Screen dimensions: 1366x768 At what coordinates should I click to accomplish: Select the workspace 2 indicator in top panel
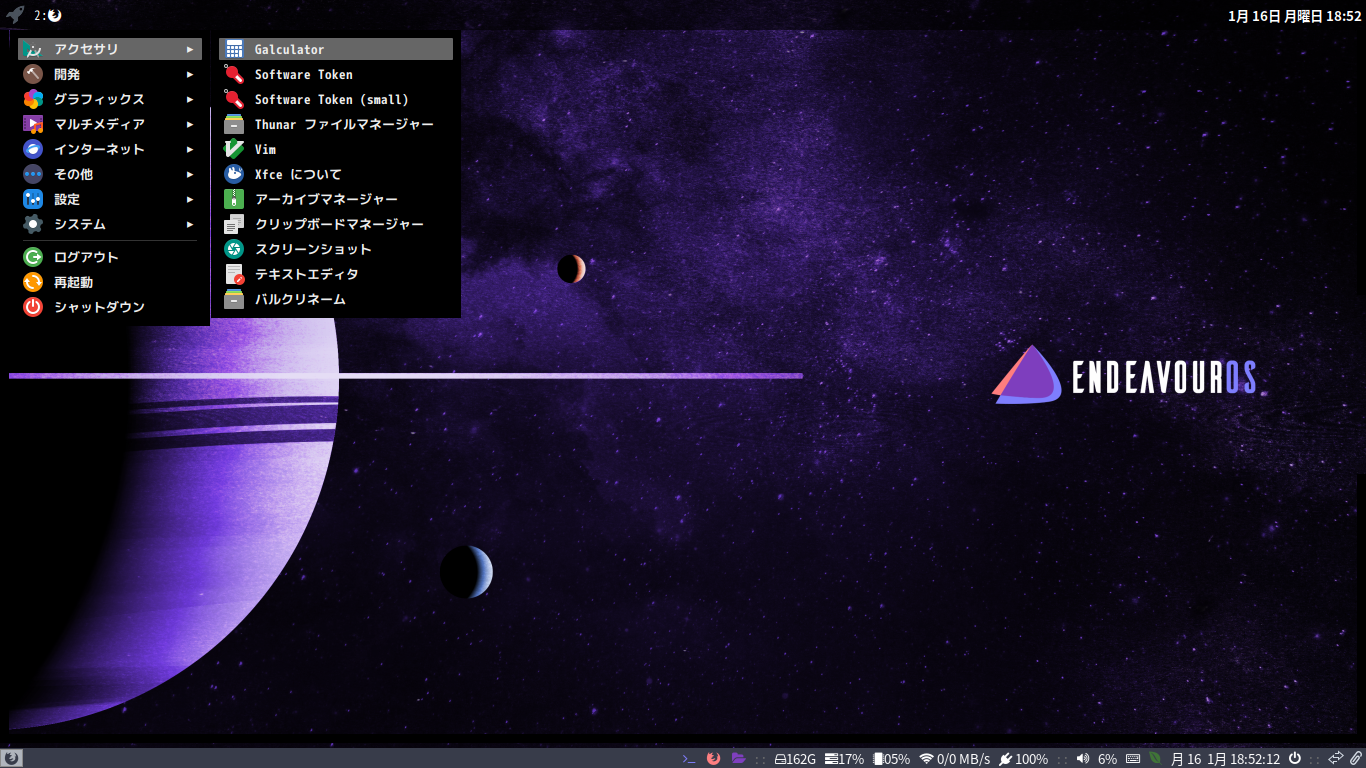[47, 15]
